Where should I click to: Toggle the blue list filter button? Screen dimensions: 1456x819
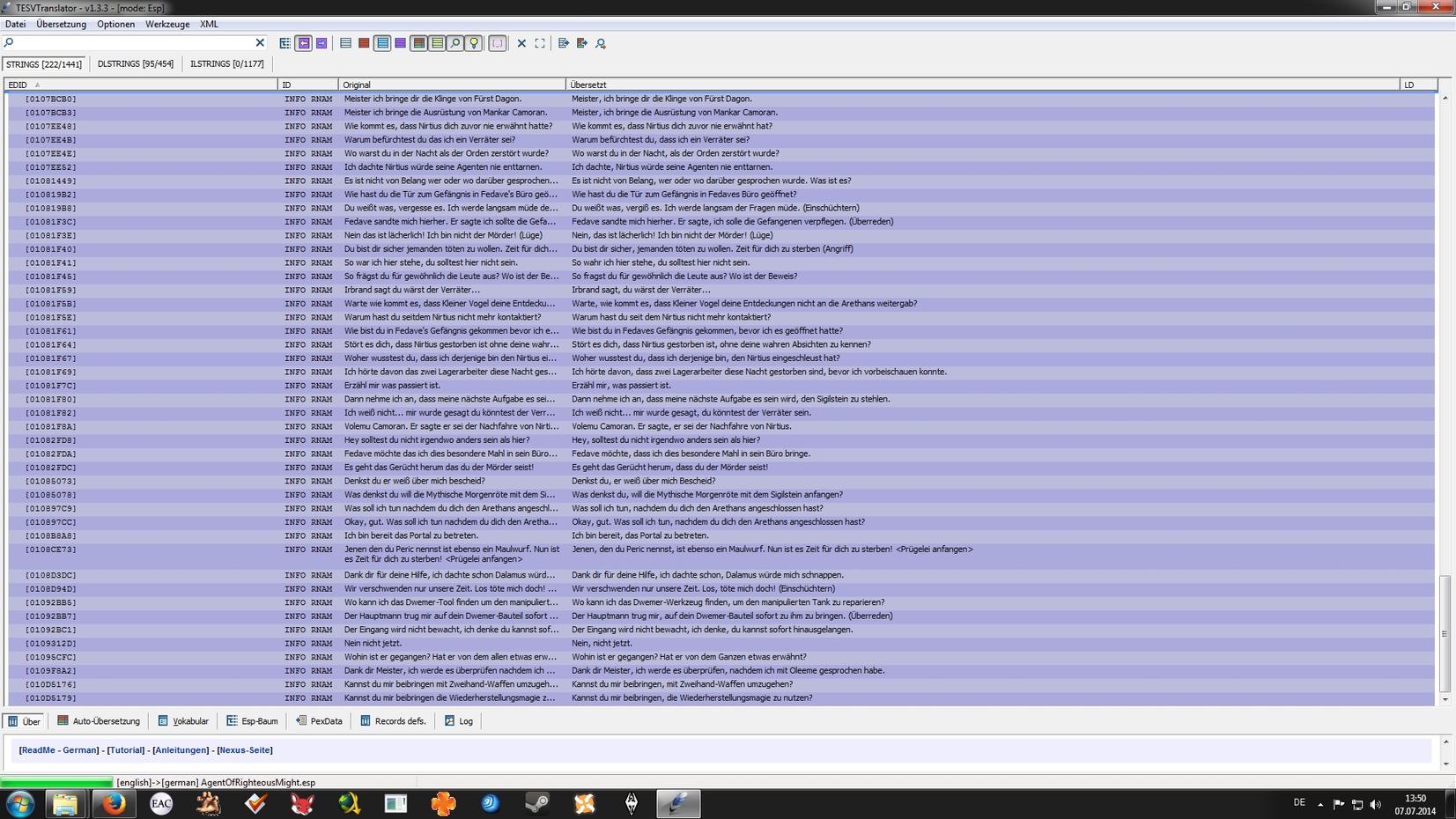(381, 43)
